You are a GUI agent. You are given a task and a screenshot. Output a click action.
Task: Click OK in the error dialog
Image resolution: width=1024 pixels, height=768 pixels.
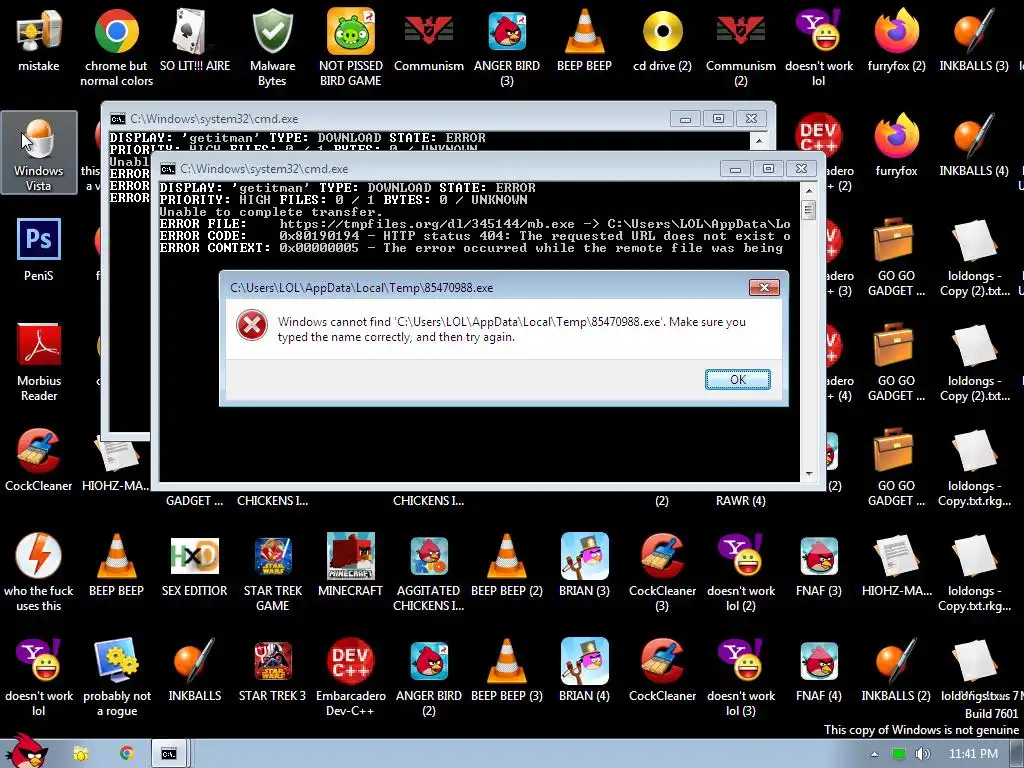pyautogui.click(x=737, y=379)
